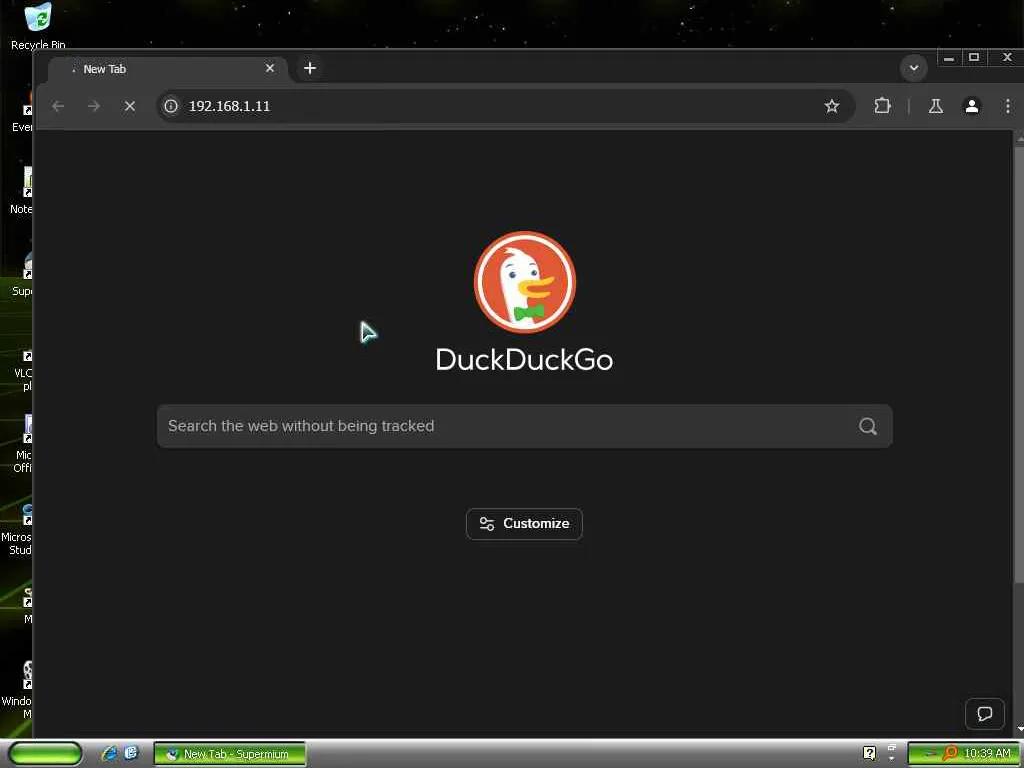Screen dimensions: 1024x768
Task: Launch the second quick launch icon
Action: 131,753
